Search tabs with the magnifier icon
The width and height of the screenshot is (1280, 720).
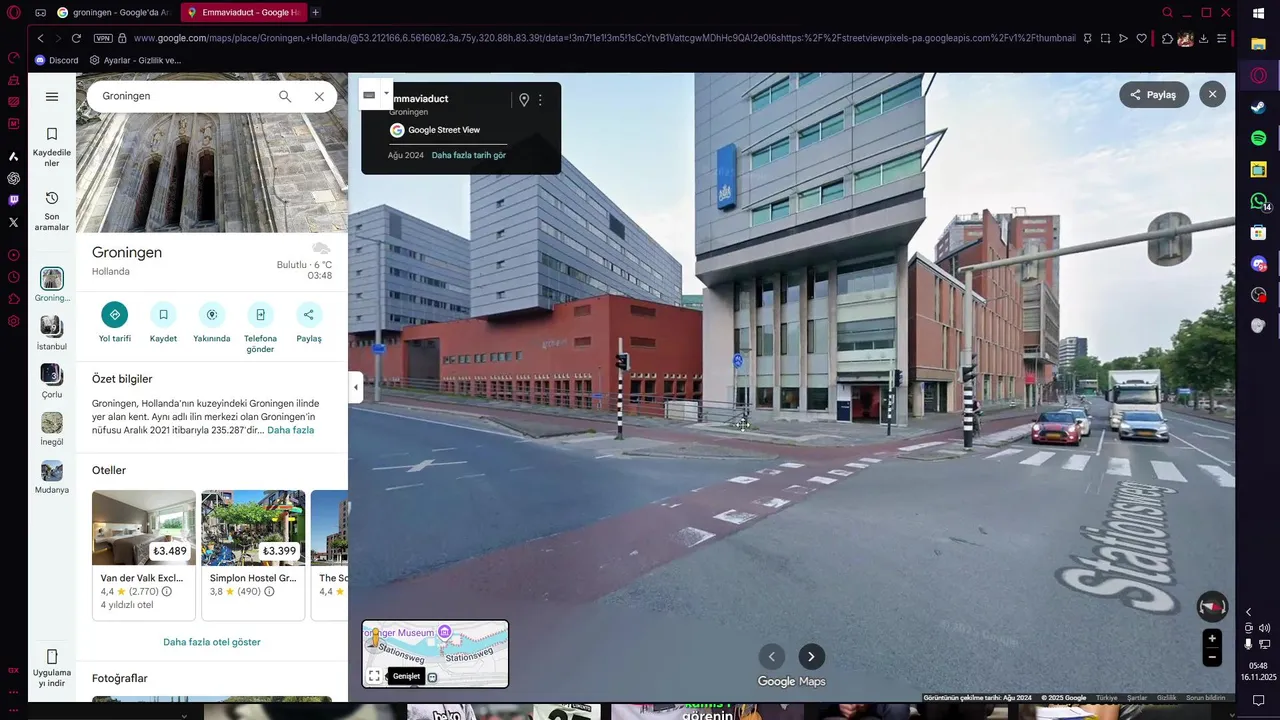pos(1167,12)
